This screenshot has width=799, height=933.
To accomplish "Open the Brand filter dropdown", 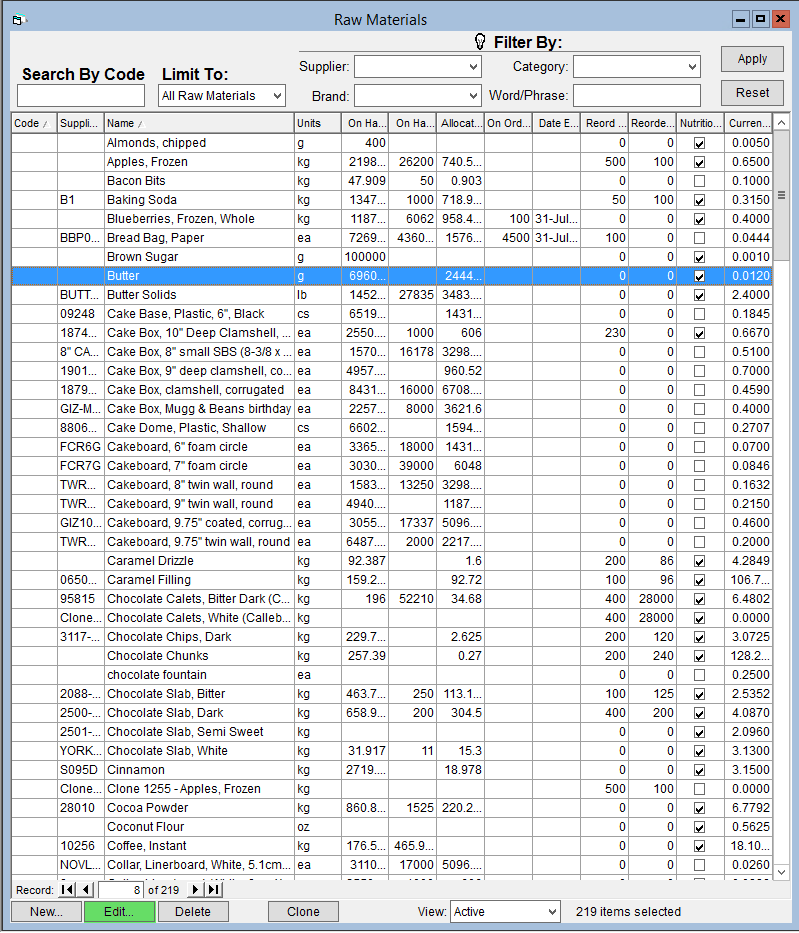I will click(x=474, y=95).
